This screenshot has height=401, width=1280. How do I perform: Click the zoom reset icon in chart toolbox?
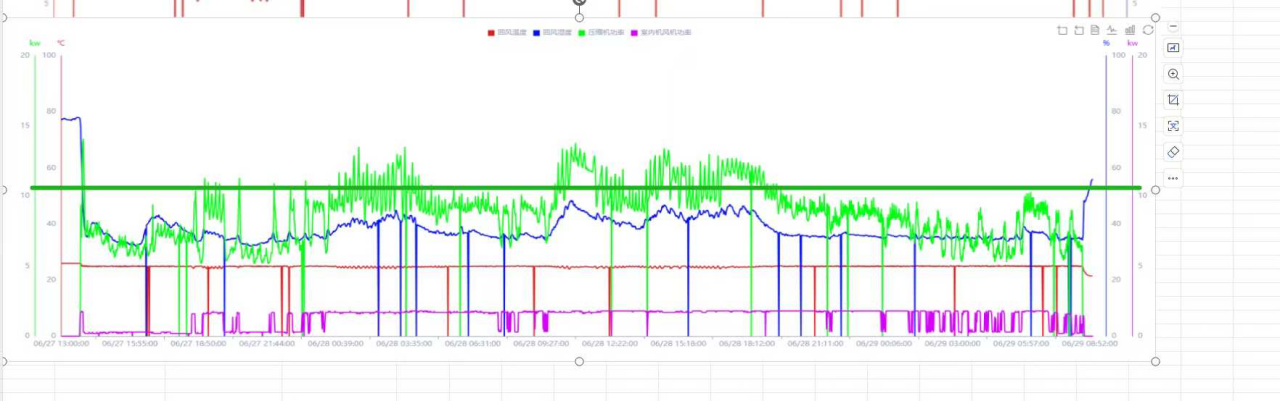(x=1079, y=31)
